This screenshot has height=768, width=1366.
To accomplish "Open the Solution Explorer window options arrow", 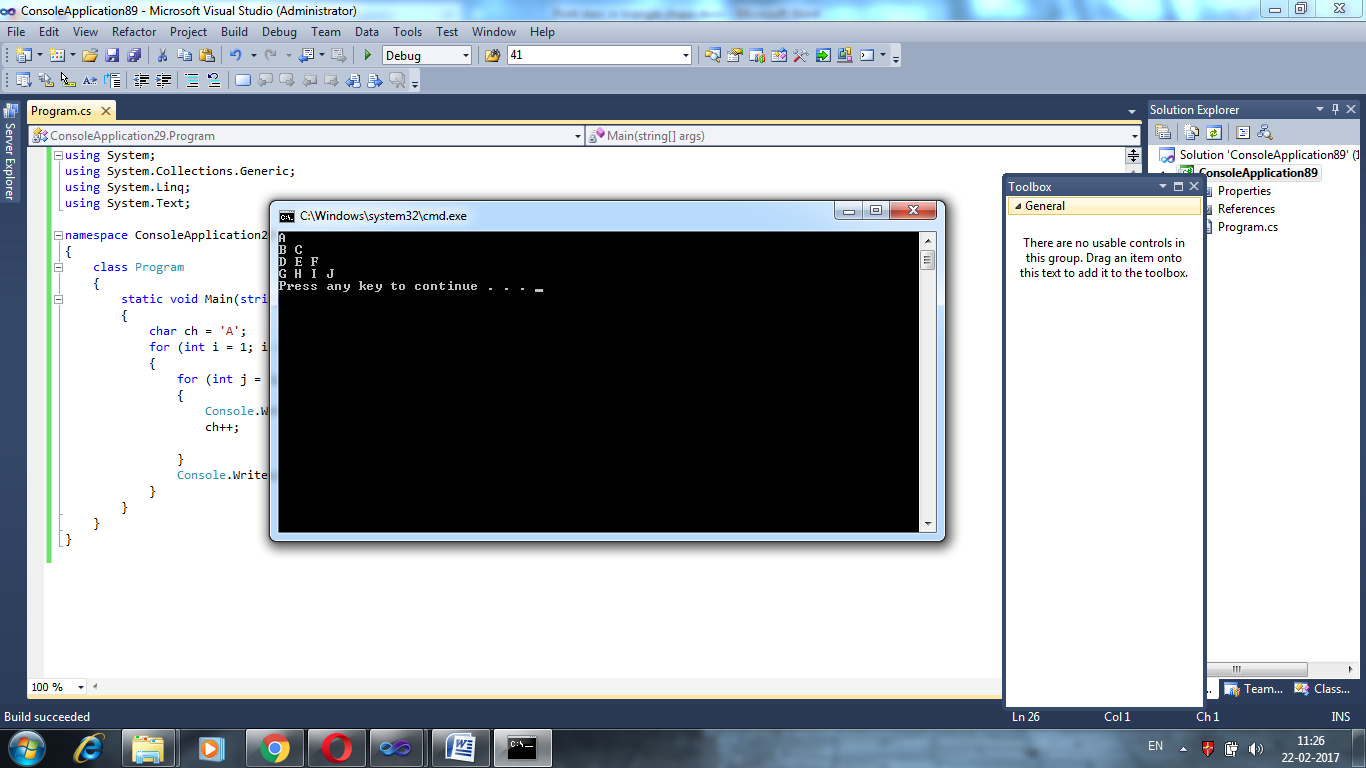I will 1319,109.
